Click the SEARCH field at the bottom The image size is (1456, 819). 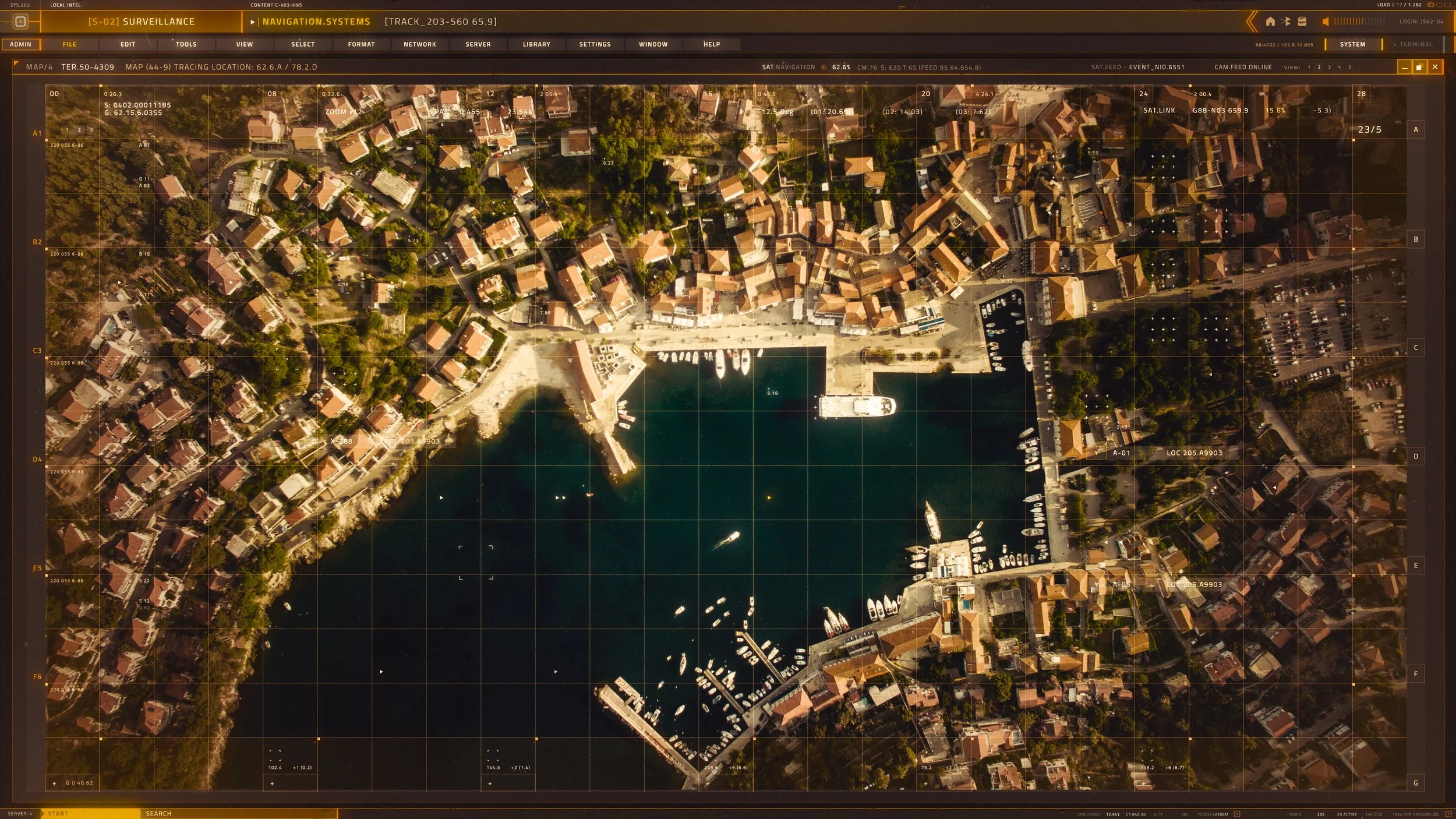coord(239,813)
